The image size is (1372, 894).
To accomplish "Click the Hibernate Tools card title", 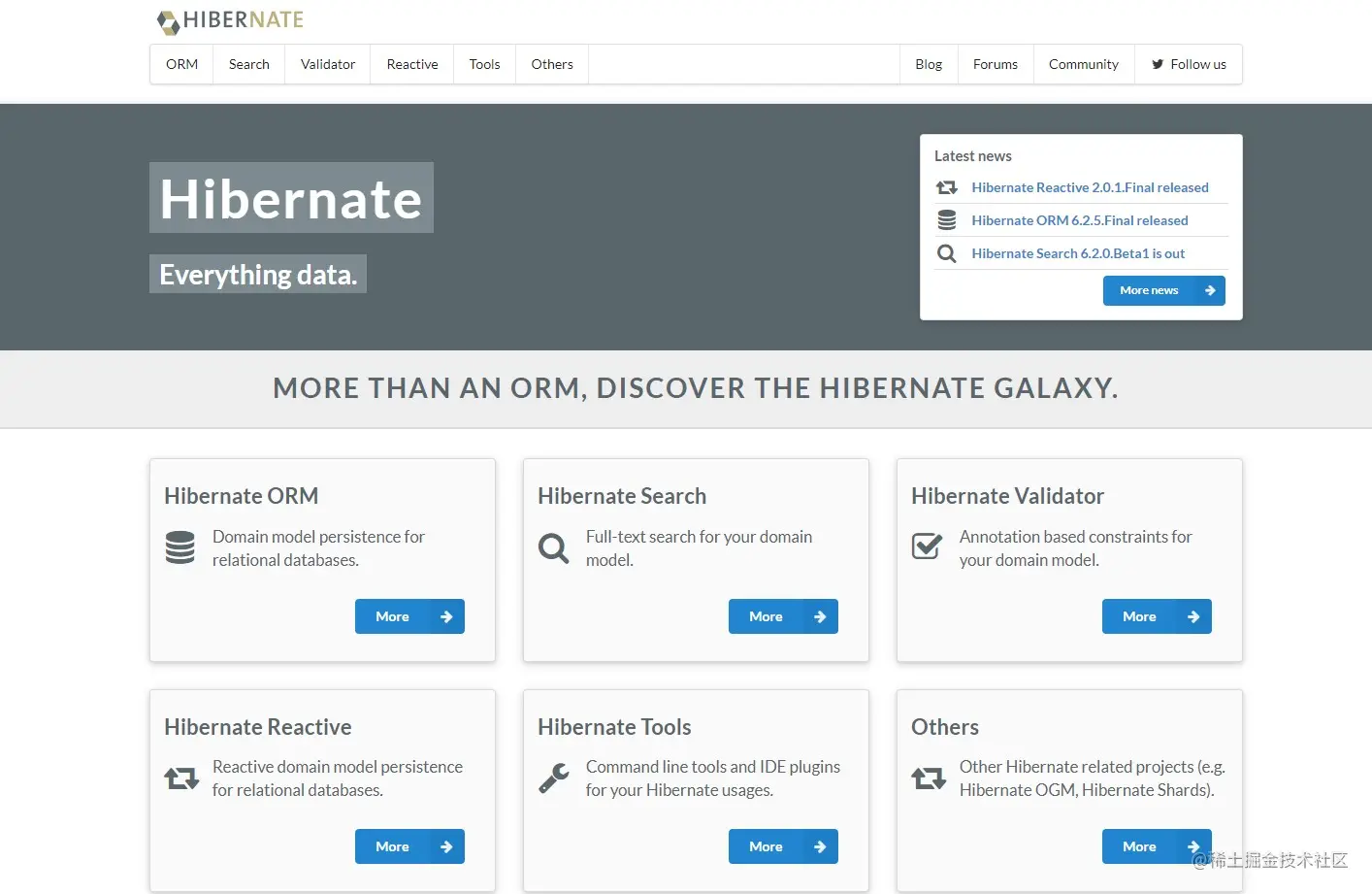I will coord(614,727).
